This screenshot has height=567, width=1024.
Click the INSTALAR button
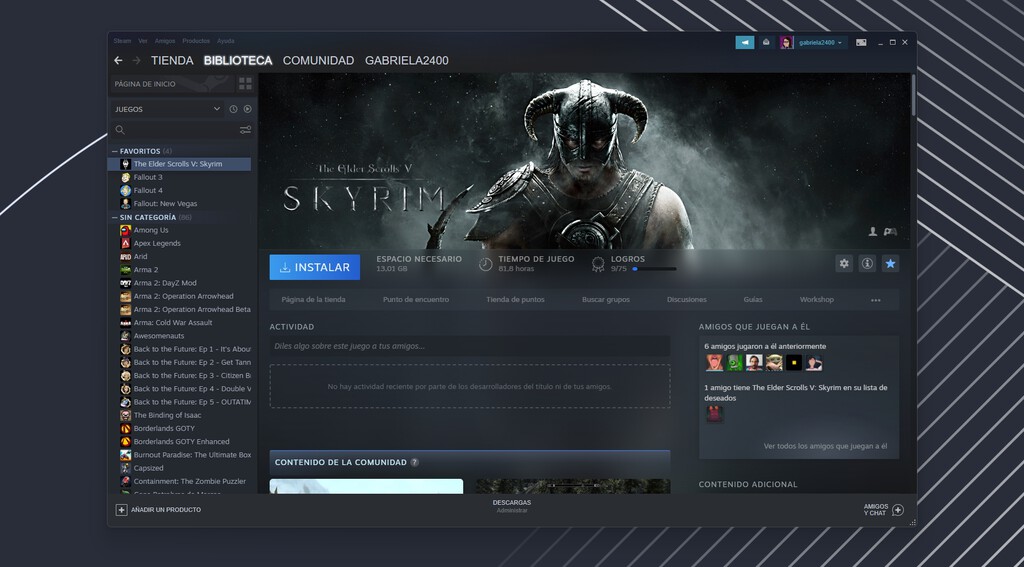tap(315, 267)
